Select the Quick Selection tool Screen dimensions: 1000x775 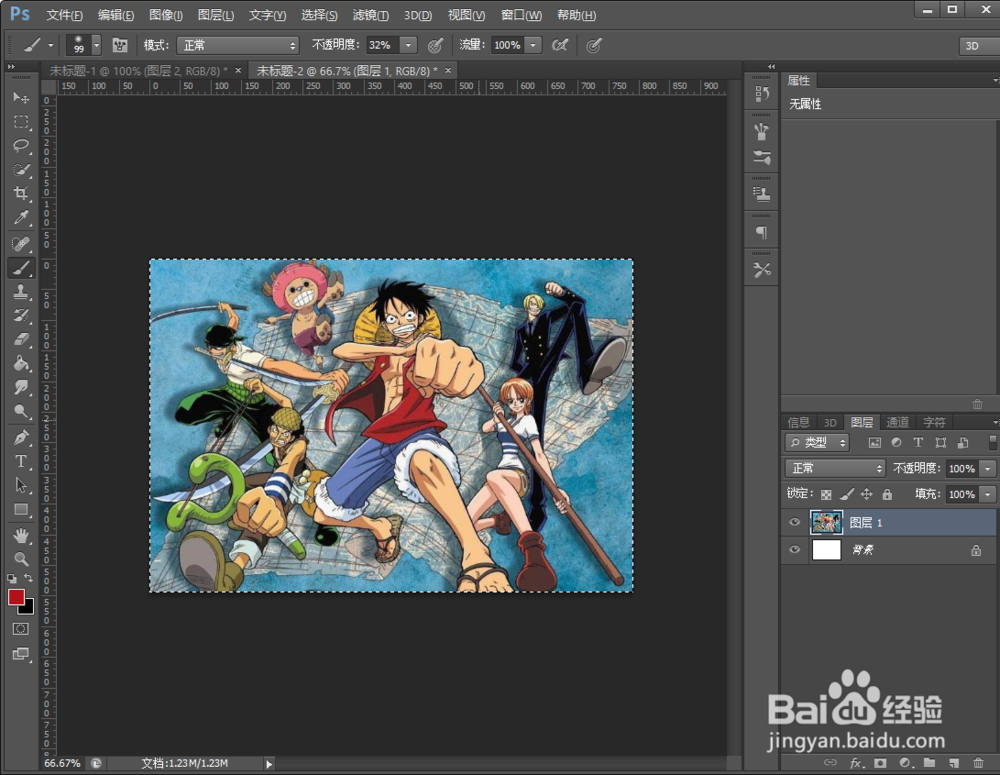pos(21,170)
